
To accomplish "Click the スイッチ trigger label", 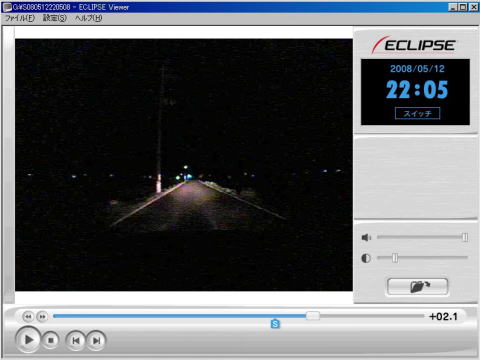I will [x=417, y=113].
